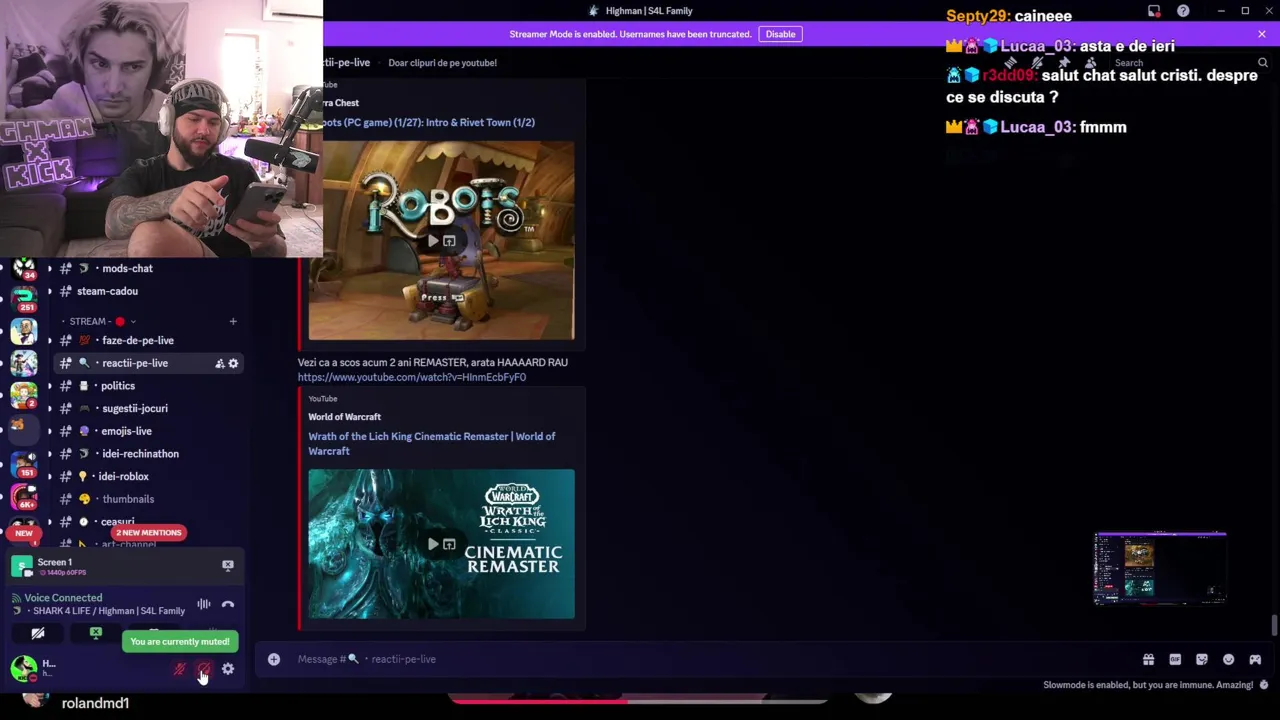Jump to 2 NEW MENTIONS
The image size is (1280, 720).
(148, 533)
